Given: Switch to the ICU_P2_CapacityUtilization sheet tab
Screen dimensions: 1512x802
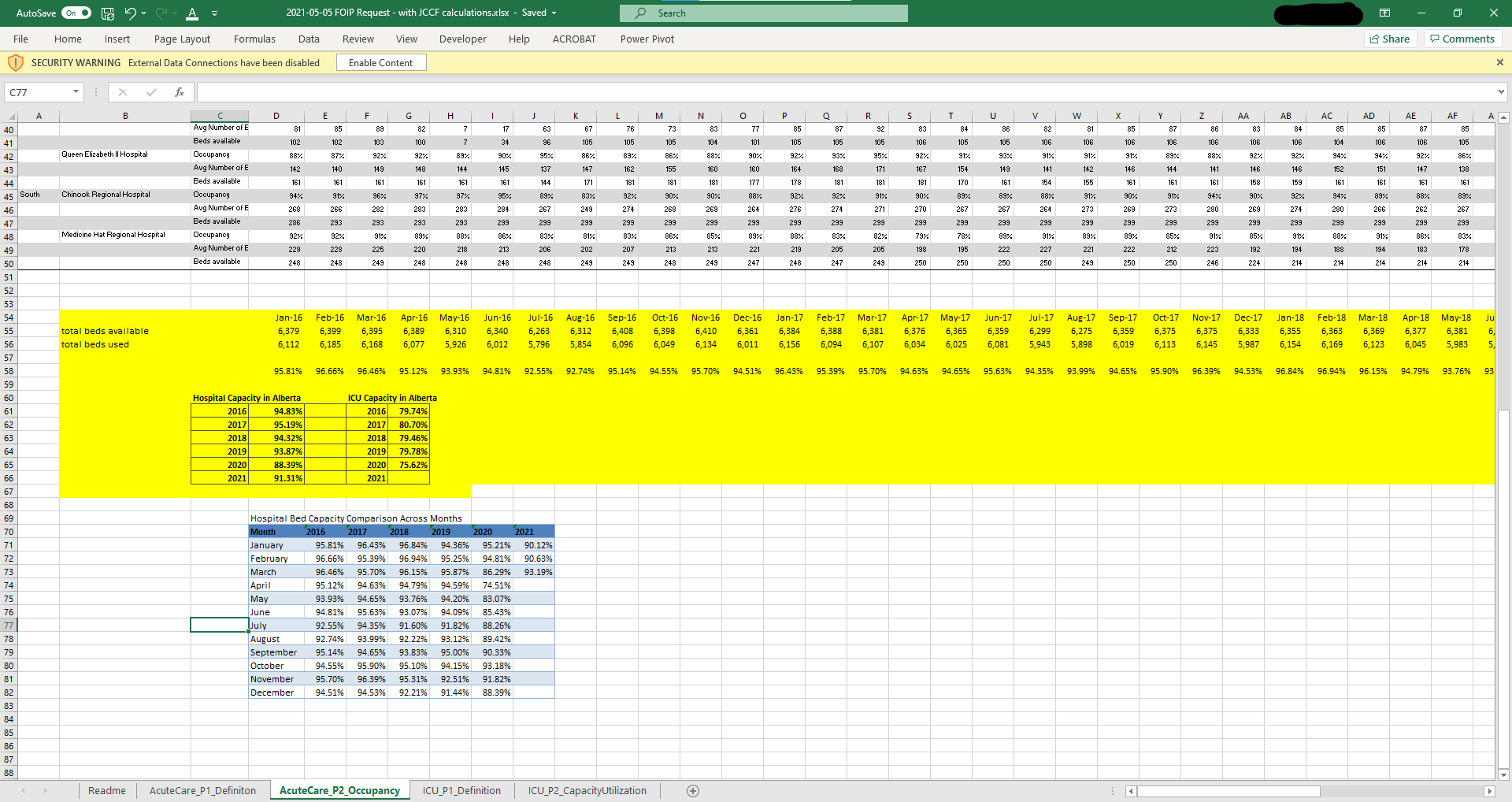Looking at the screenshot, I should (x=587, y=791).
